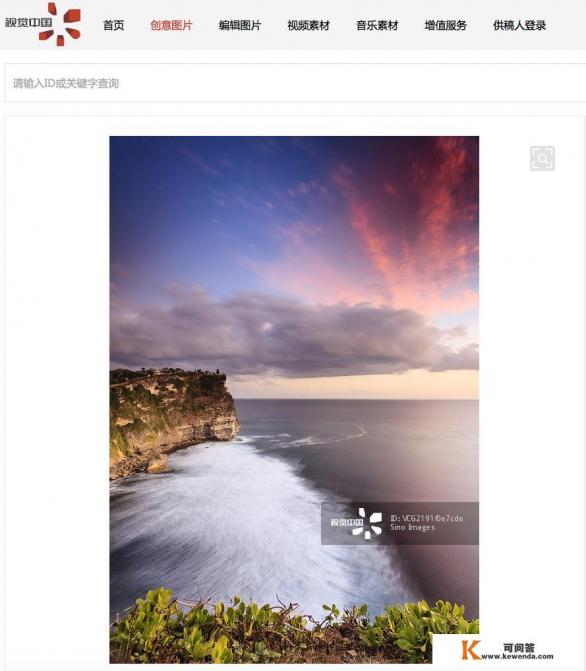
Task: Click the image ID VCG text watermark
Action: [426, 518]
